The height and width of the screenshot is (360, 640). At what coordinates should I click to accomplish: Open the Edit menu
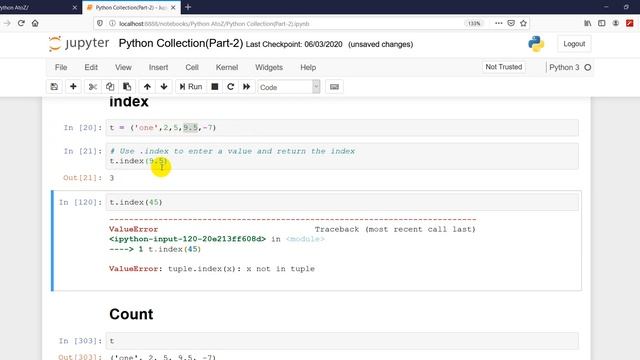[91, 67]
